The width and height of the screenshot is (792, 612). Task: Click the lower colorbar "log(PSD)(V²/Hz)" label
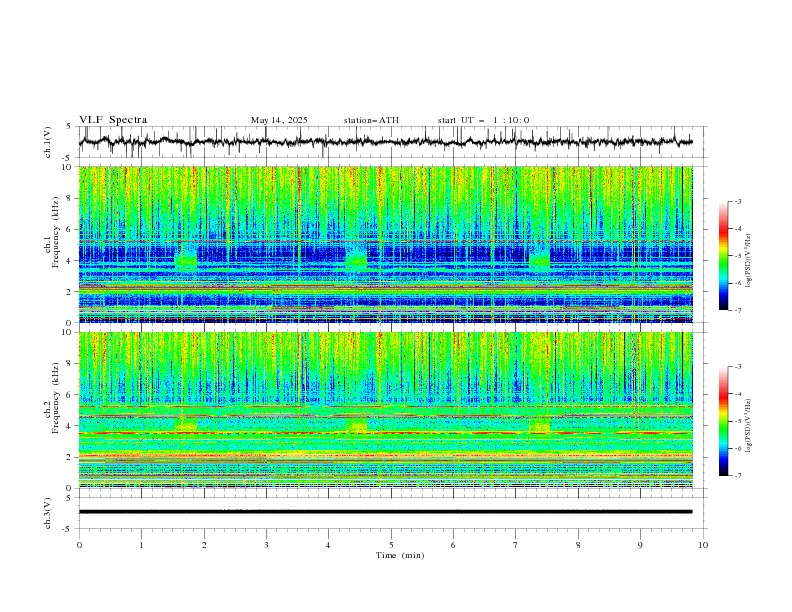tap(748, 426)
